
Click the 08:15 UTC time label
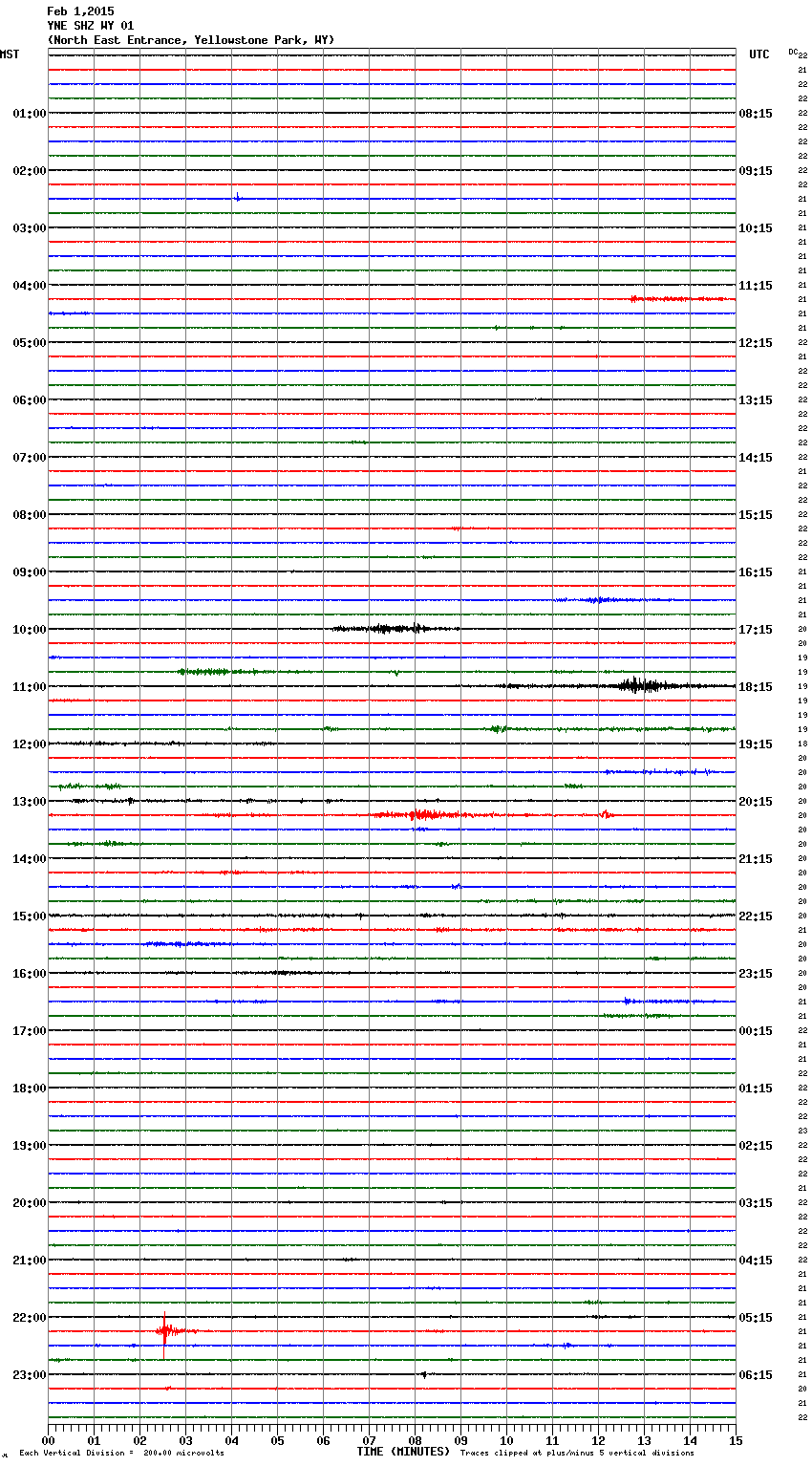click(756, 114)
